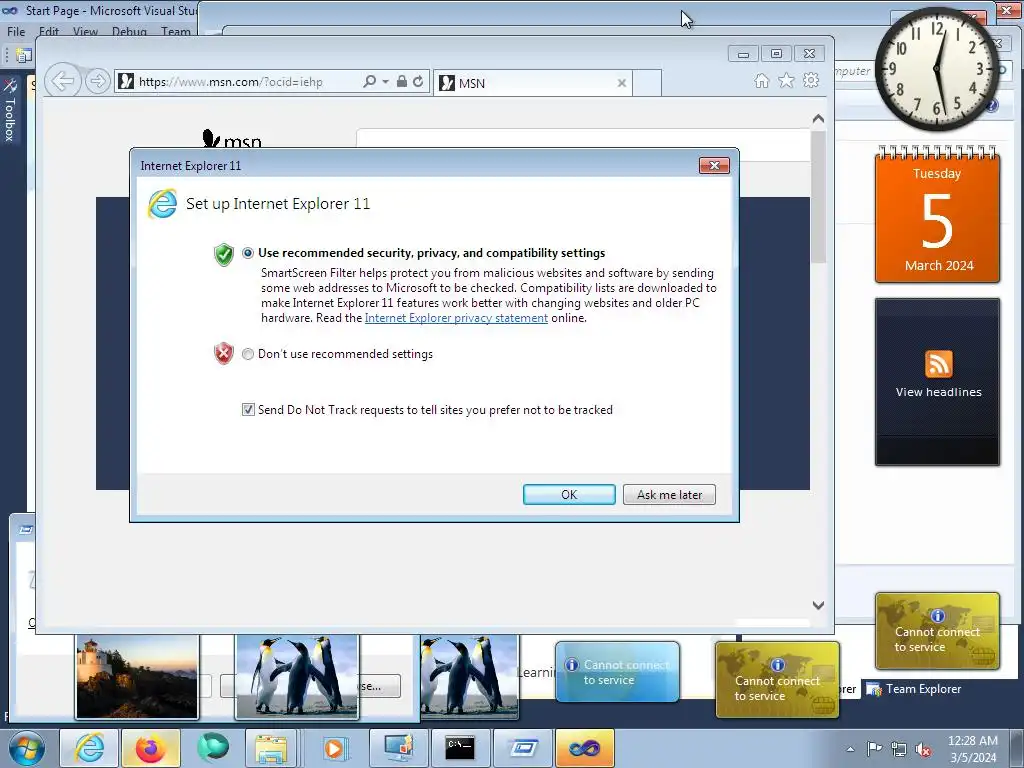This screenshot has height=768, width=1024.
Task: Click the teal globe taskbar icon
Action: pos(213,748)
